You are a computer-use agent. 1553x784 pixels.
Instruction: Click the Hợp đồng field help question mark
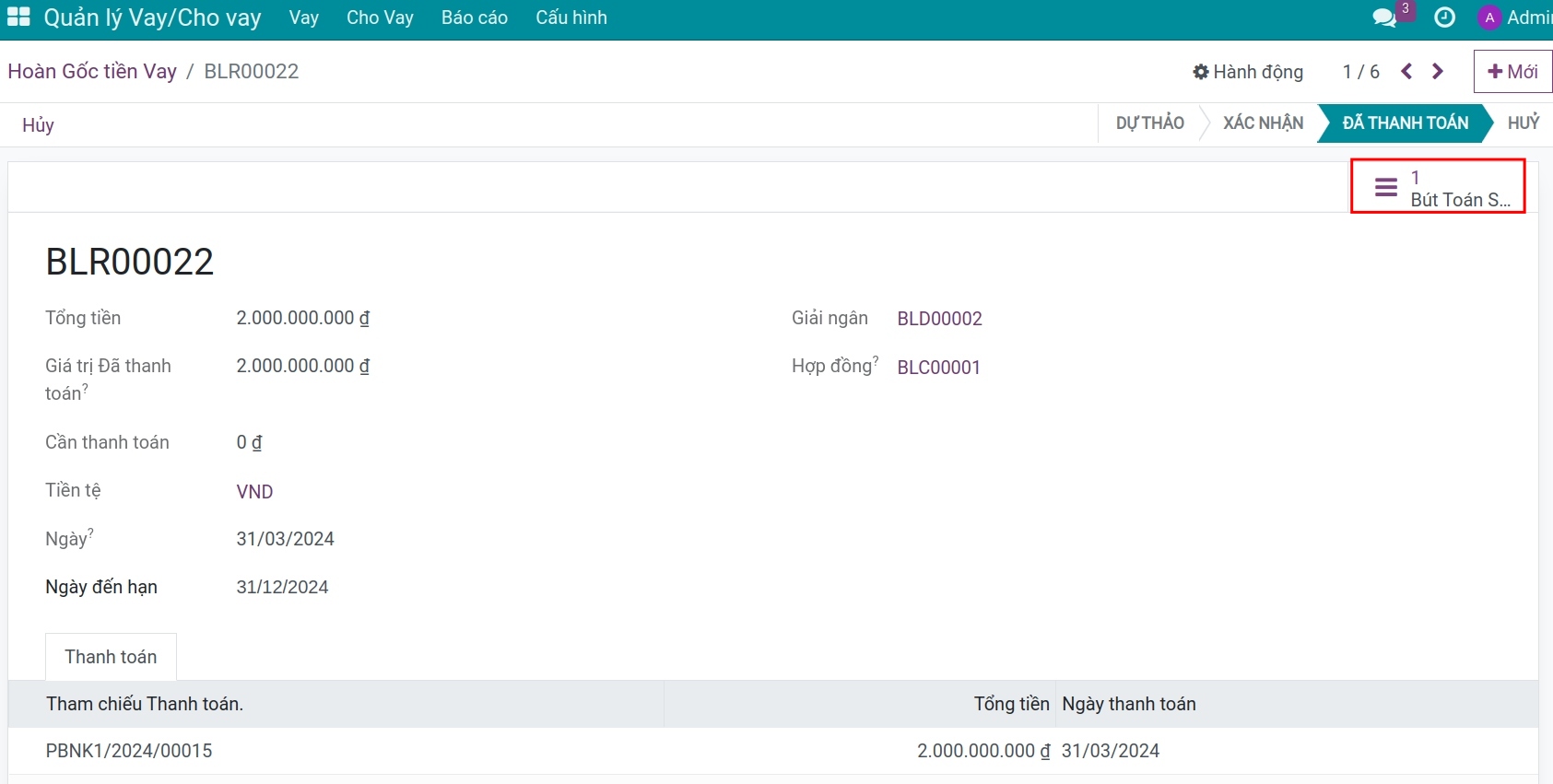[876, 359]
